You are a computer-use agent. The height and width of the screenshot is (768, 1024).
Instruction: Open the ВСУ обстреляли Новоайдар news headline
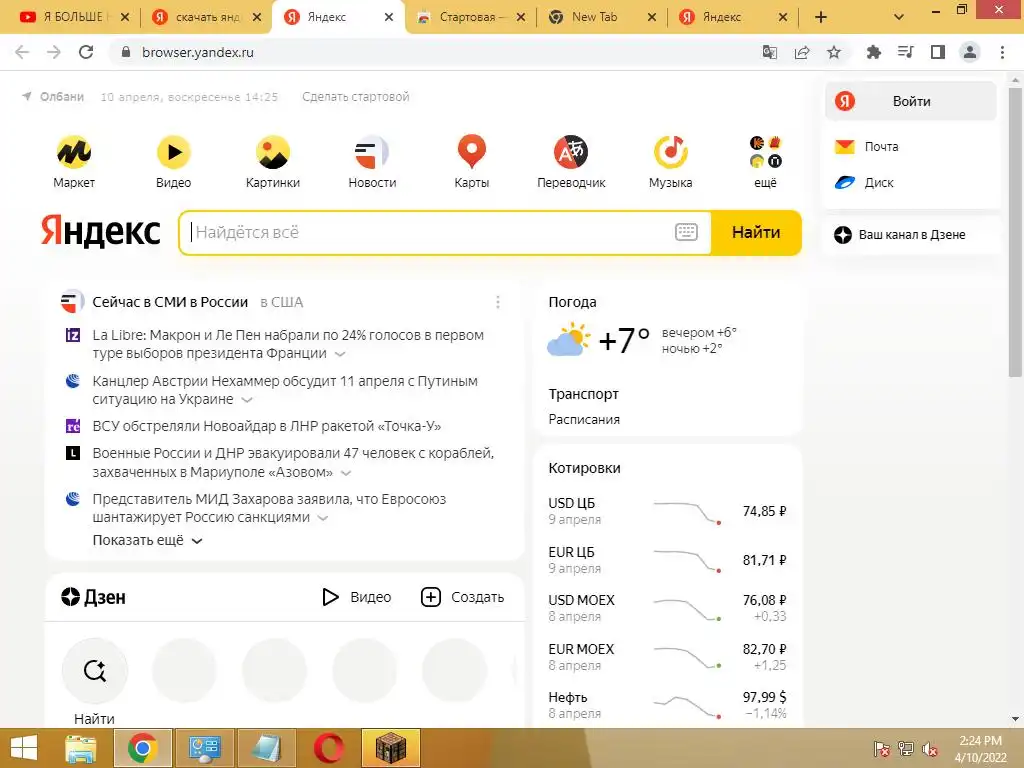266,426
